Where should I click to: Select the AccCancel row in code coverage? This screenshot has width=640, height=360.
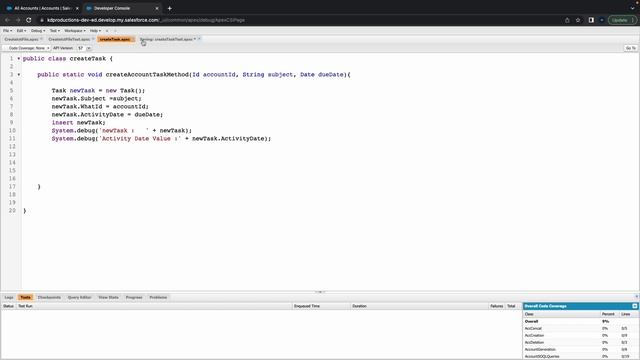tap(581, 329)
